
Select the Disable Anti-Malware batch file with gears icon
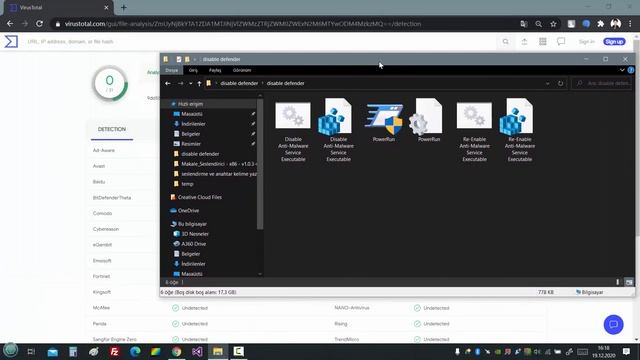293,131
